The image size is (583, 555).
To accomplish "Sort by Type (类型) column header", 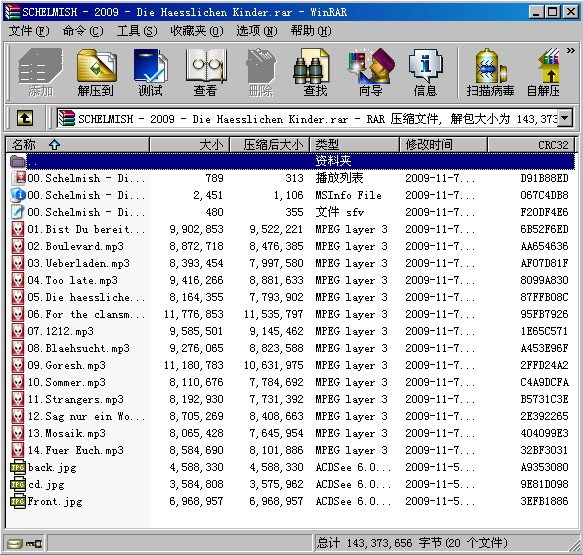I will pos(355,145).
